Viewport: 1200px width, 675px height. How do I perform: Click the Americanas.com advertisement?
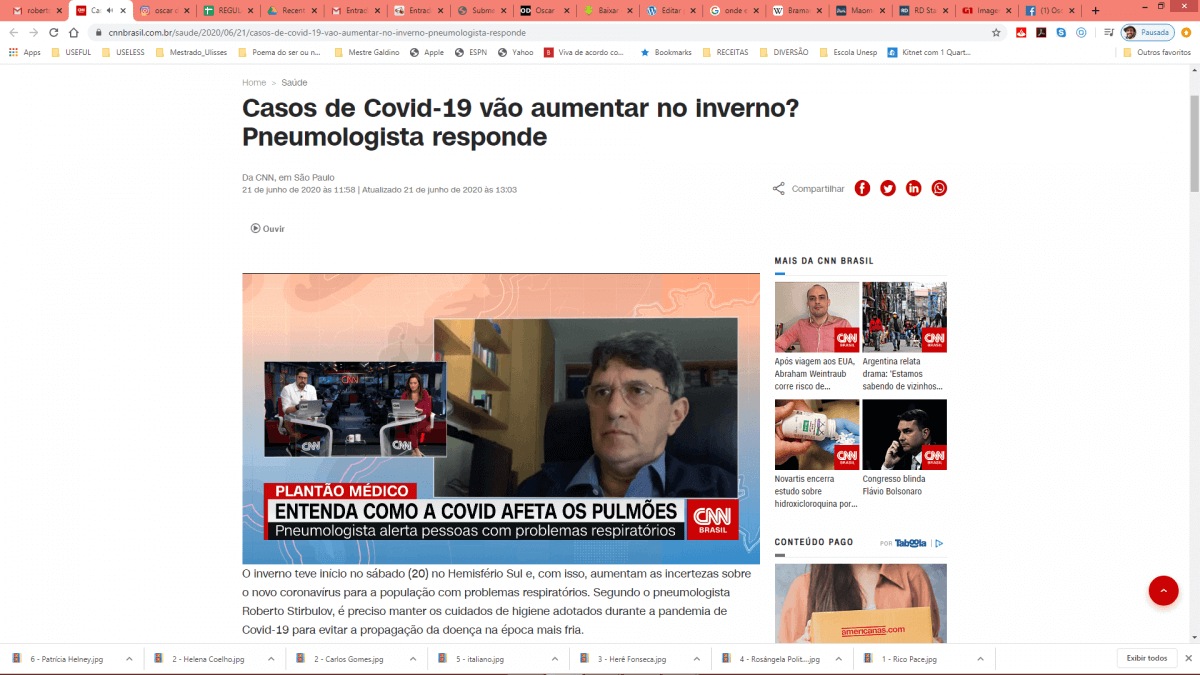tap(860, 603)
